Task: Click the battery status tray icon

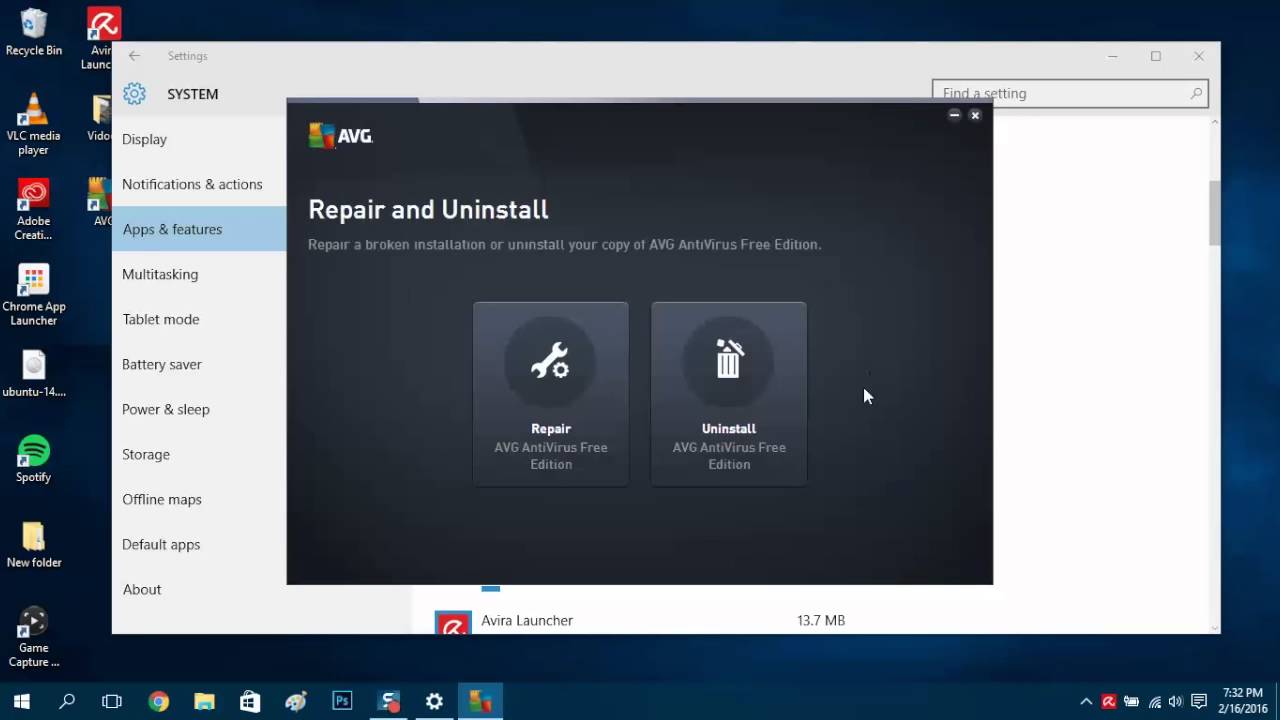Action: click(1132, 702)
